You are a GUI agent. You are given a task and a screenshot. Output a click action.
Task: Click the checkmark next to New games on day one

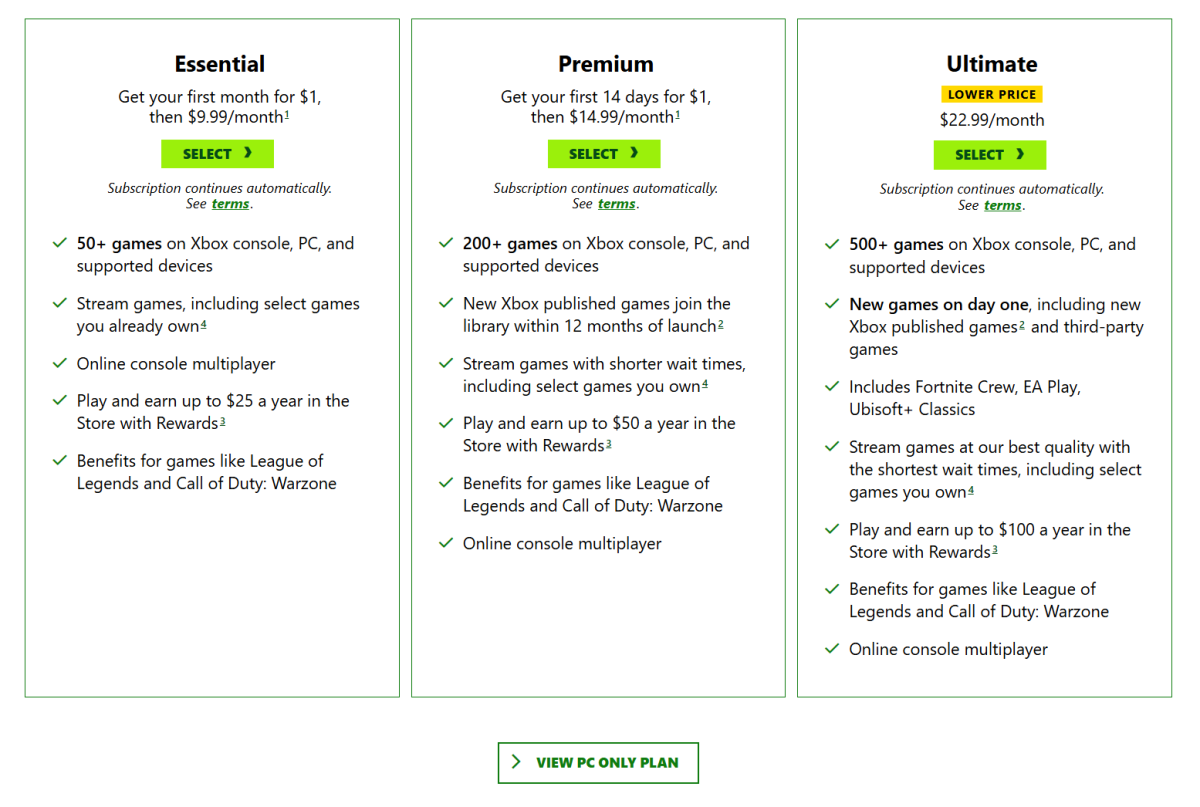(832, 304)
